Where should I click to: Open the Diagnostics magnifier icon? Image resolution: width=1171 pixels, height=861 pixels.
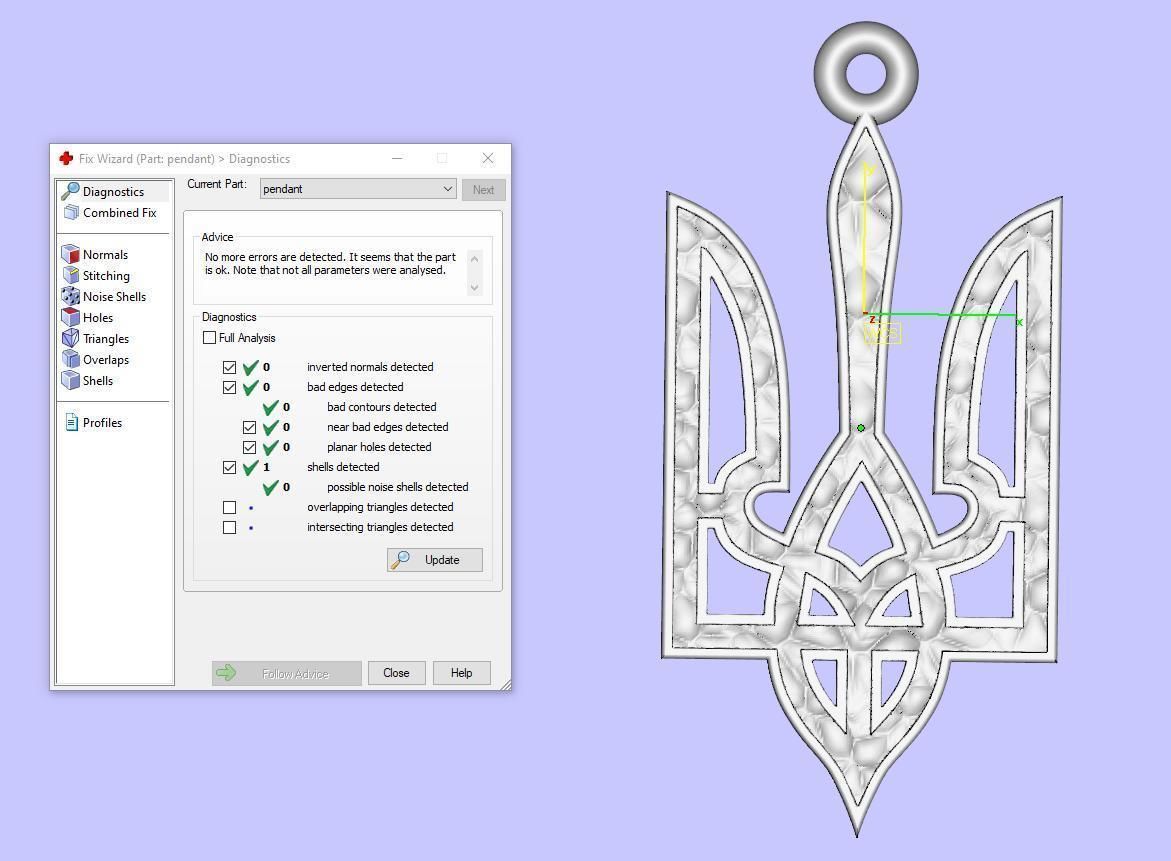[70, 191]
